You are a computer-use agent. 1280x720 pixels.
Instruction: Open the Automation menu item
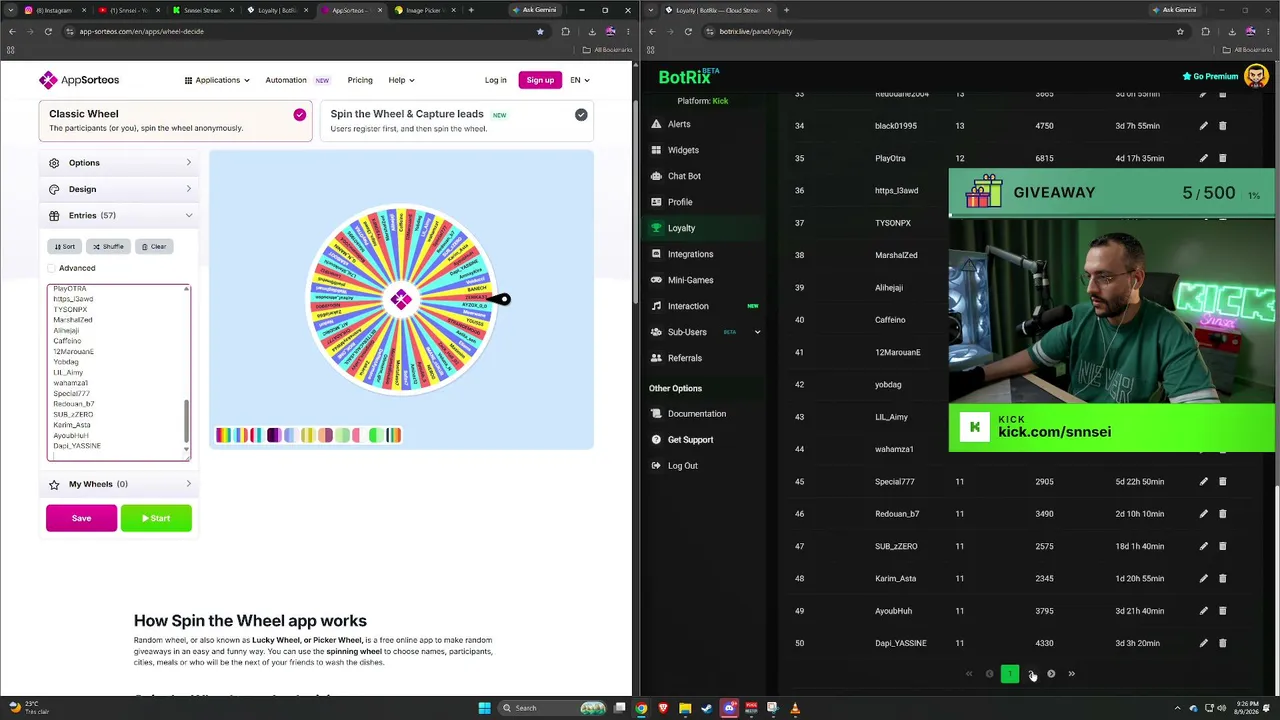pos(286,80)
